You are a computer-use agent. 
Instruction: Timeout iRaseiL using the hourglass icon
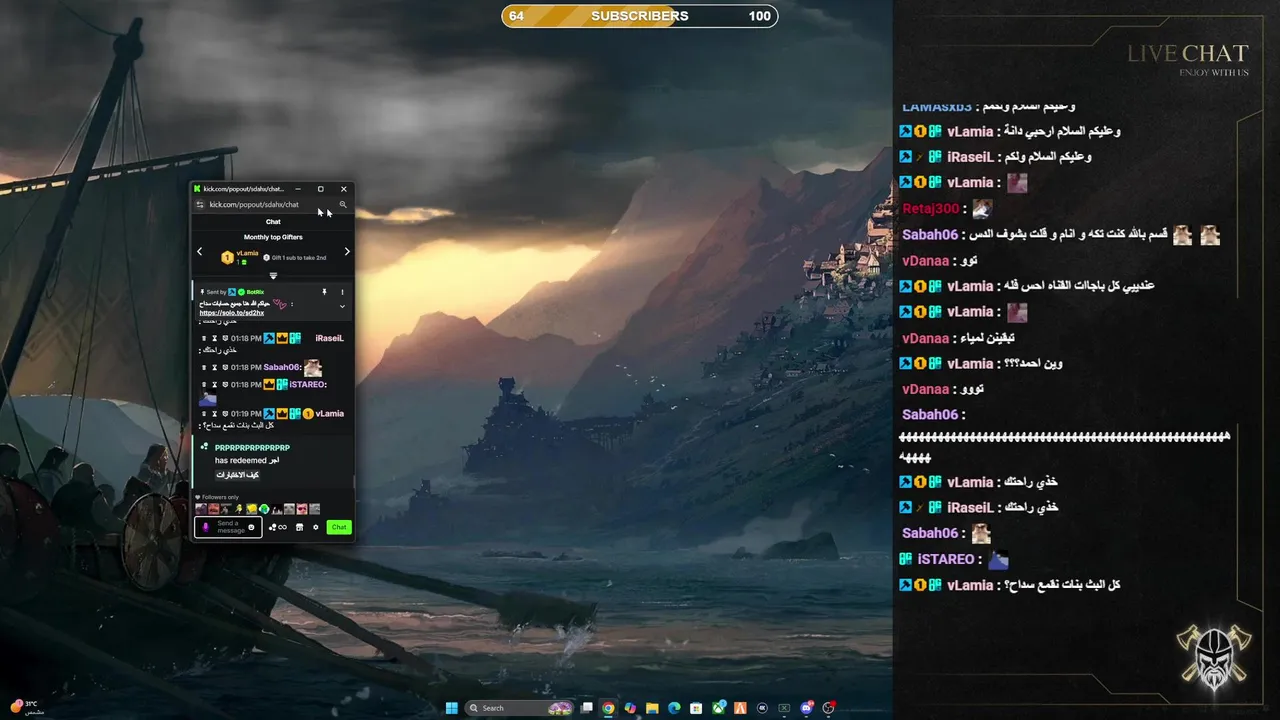tap(214, 338)
